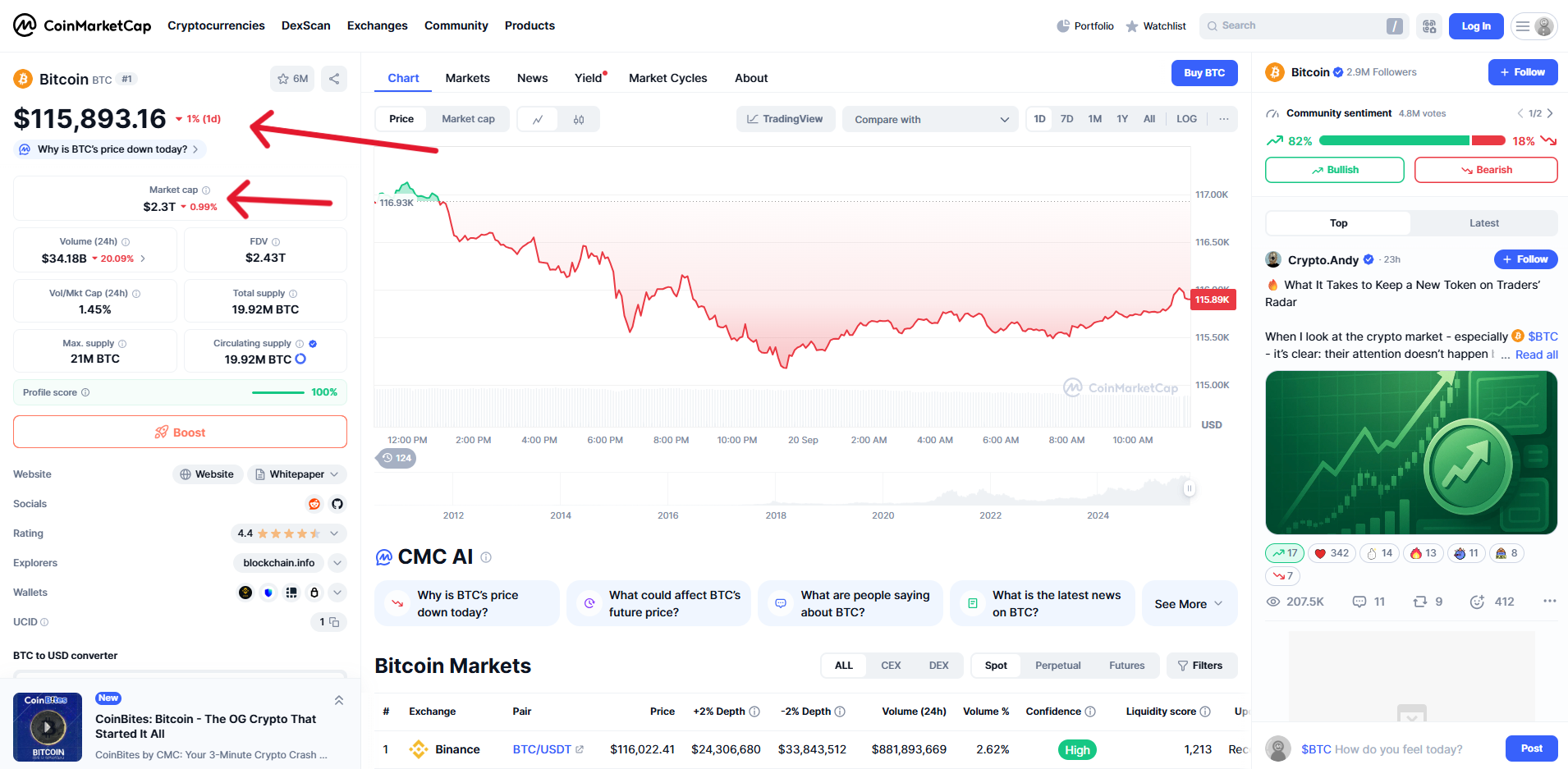Select the 7D time range
Viewport: 1568px width, 769px height.
[x=1066, y=119]
